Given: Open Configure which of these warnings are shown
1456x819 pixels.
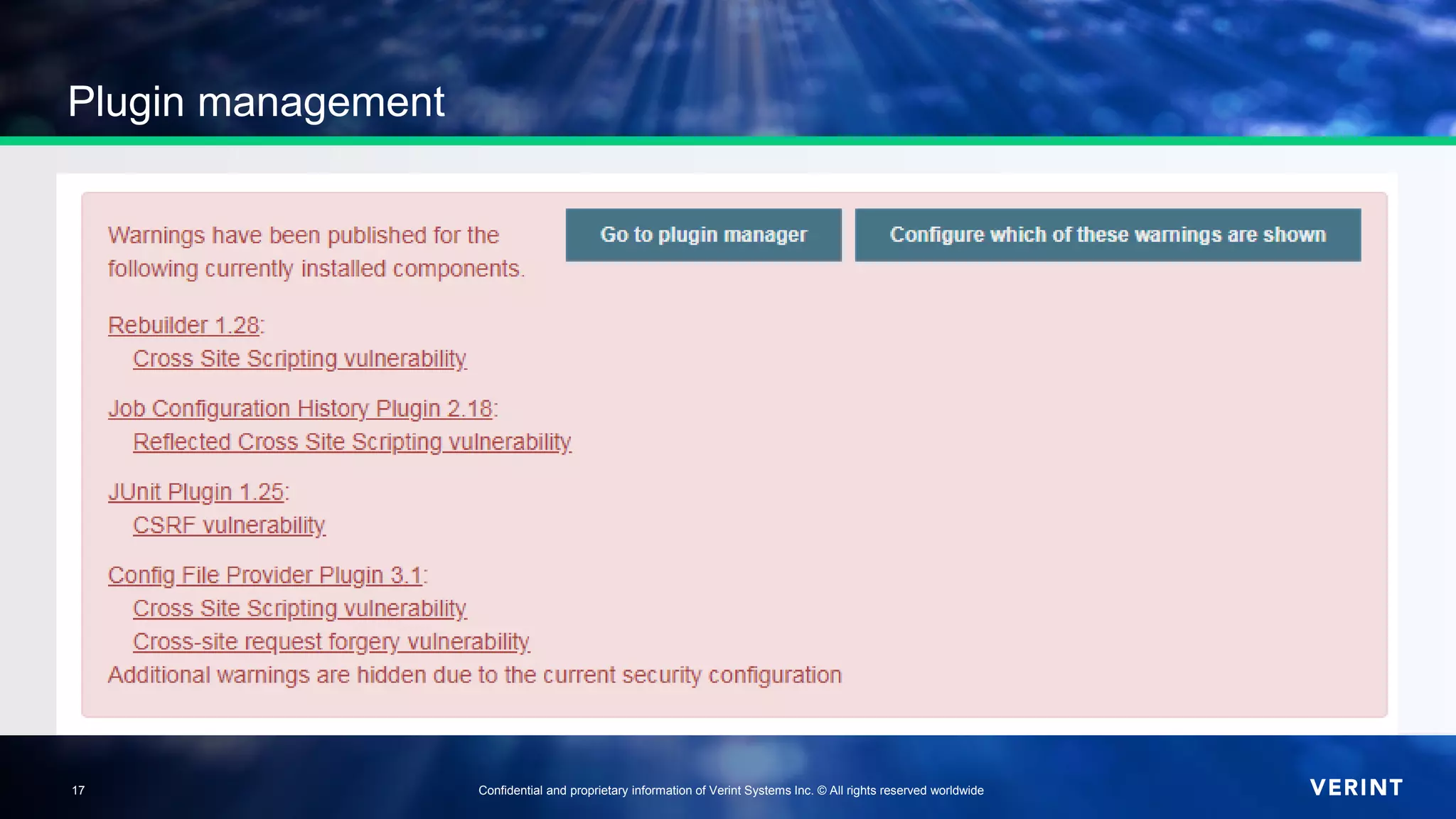Looking at the screenshot, I should coord(1108,235).
